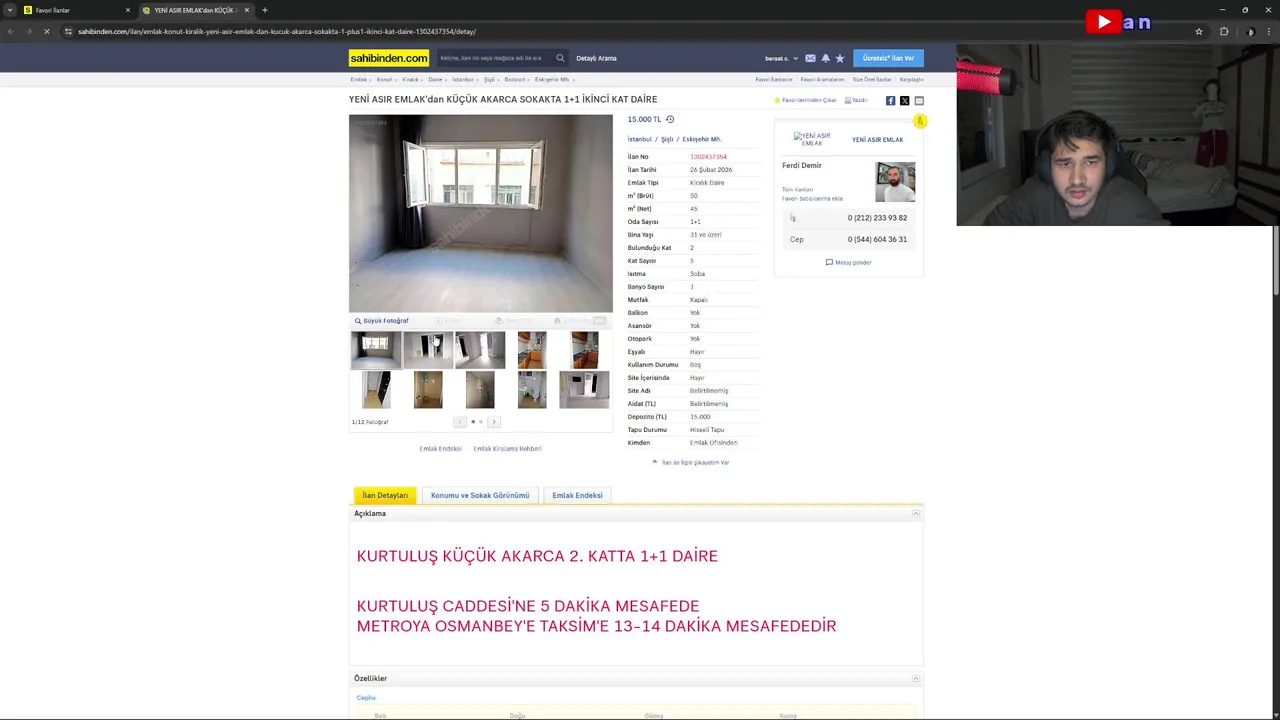Click the price history clock icon

point(670,119)
